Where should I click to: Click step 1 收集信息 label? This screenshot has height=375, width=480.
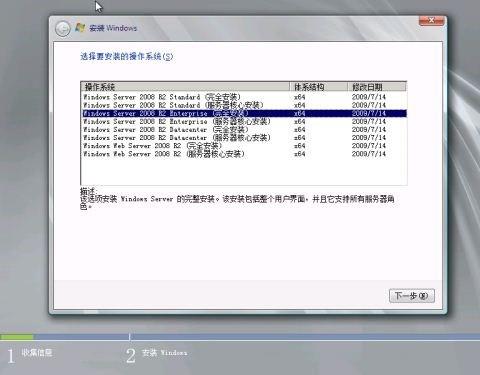tap(37, 353)
